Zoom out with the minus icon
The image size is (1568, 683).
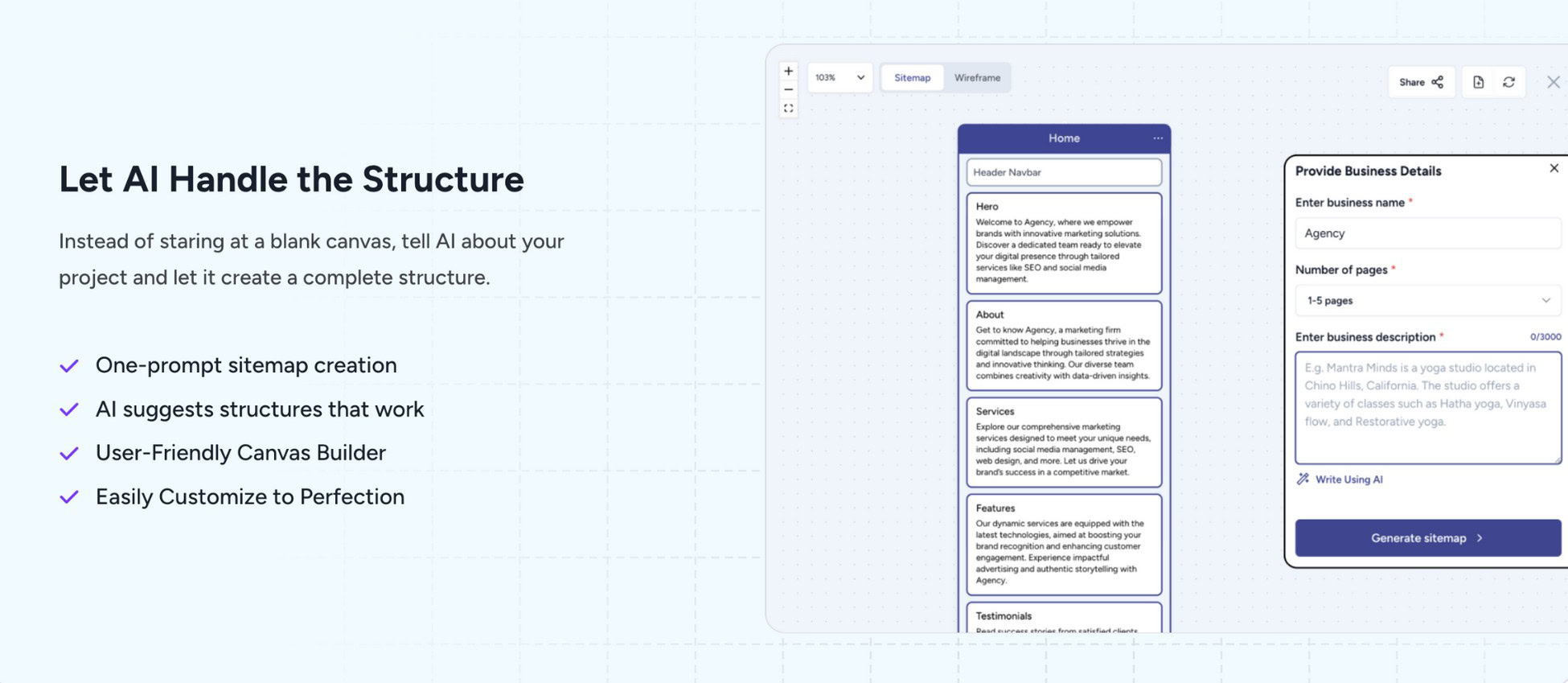tap(789, 89)
